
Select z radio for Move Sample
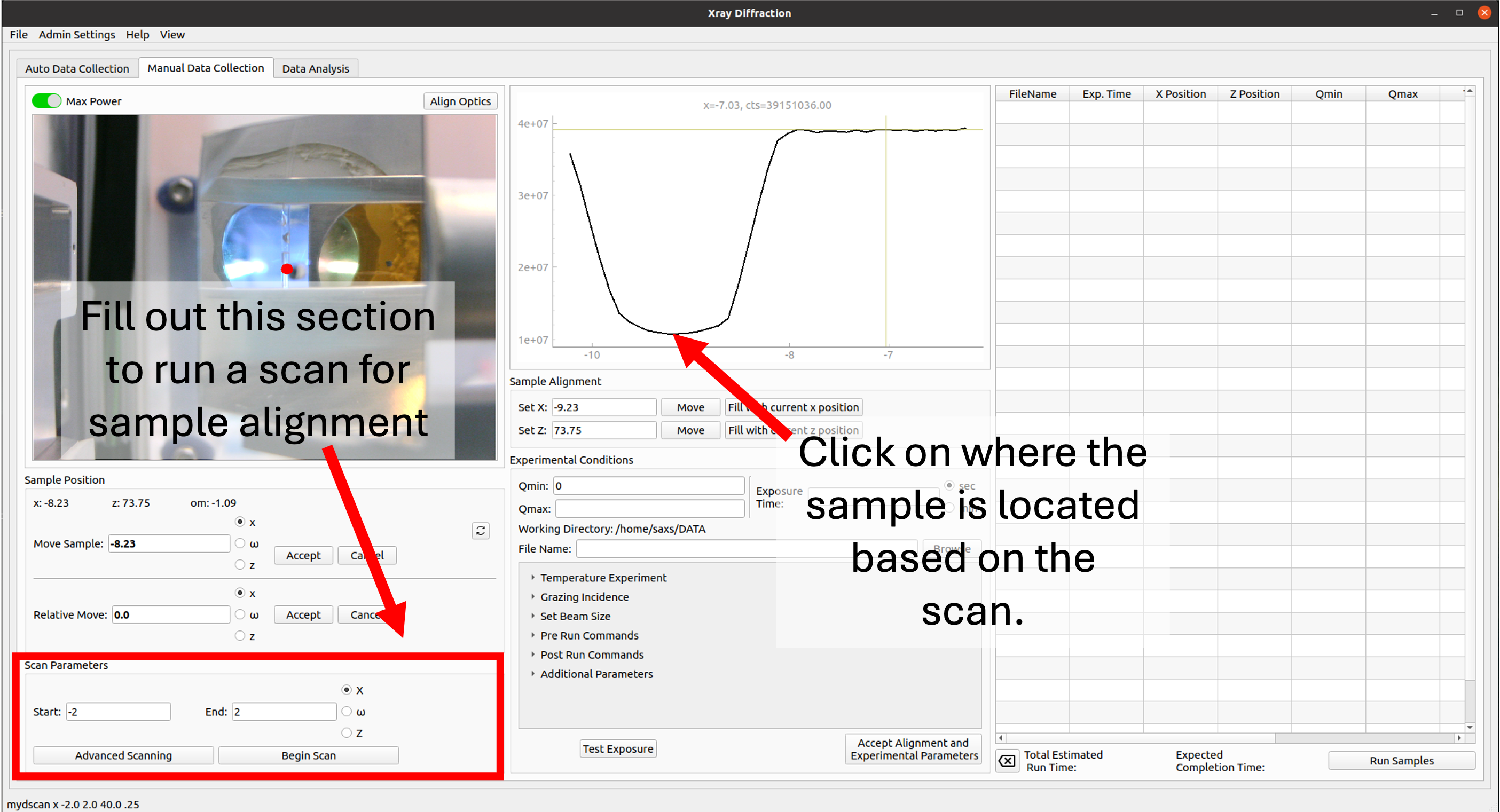coord(240,565)
